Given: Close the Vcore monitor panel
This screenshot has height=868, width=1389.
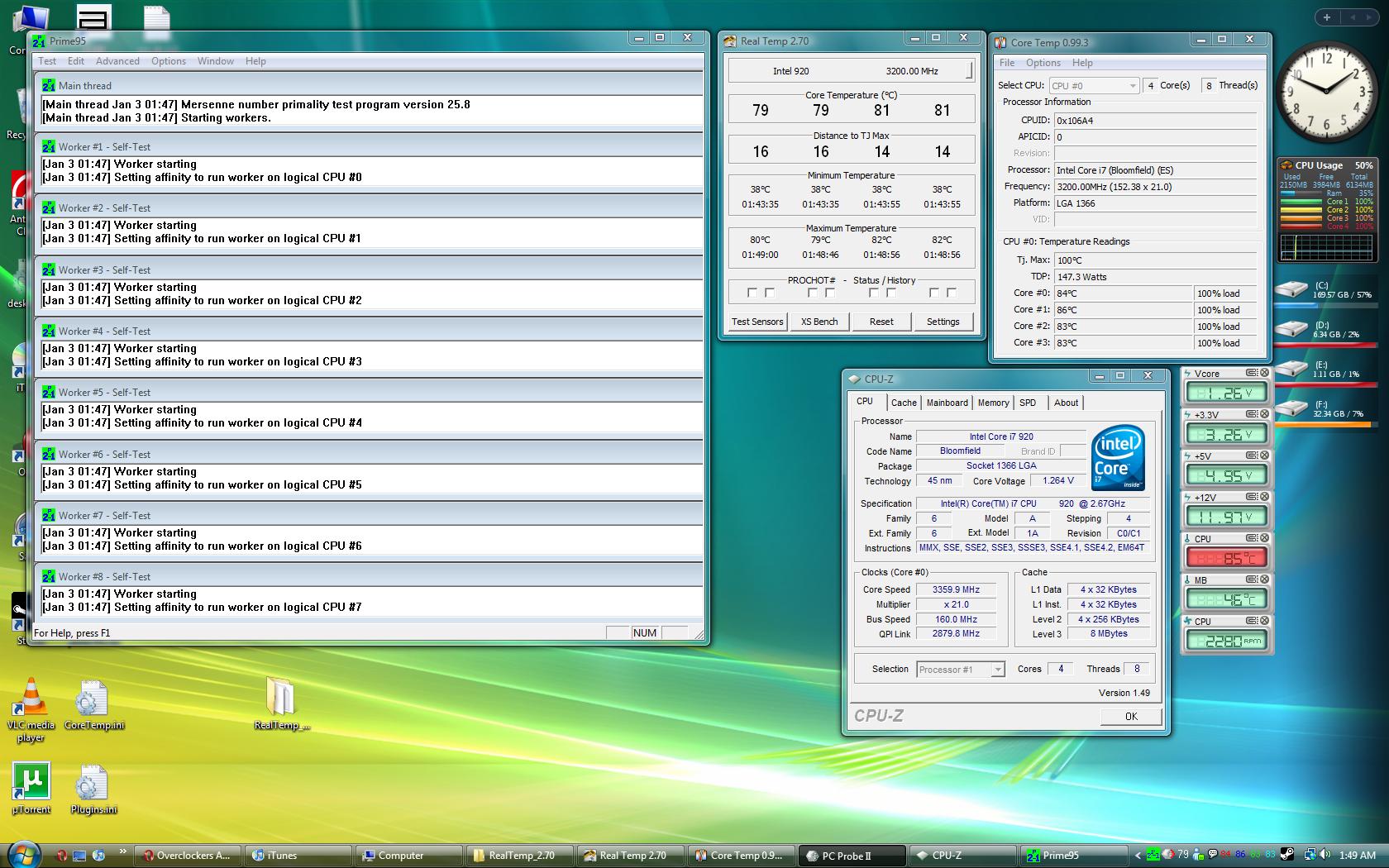Looking at the screenshot, I should coord(1264,373).
